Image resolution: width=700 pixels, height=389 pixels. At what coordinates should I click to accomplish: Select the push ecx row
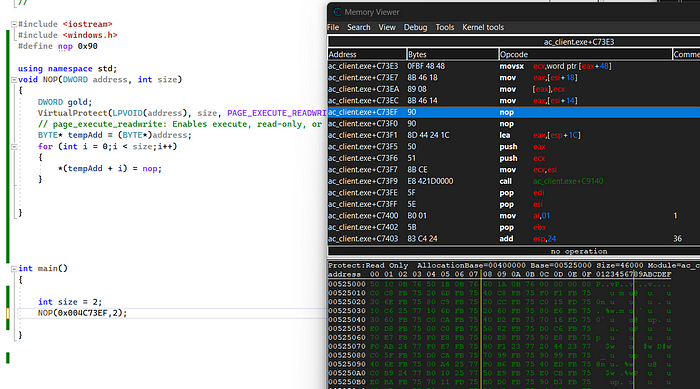tap(514, 158)
